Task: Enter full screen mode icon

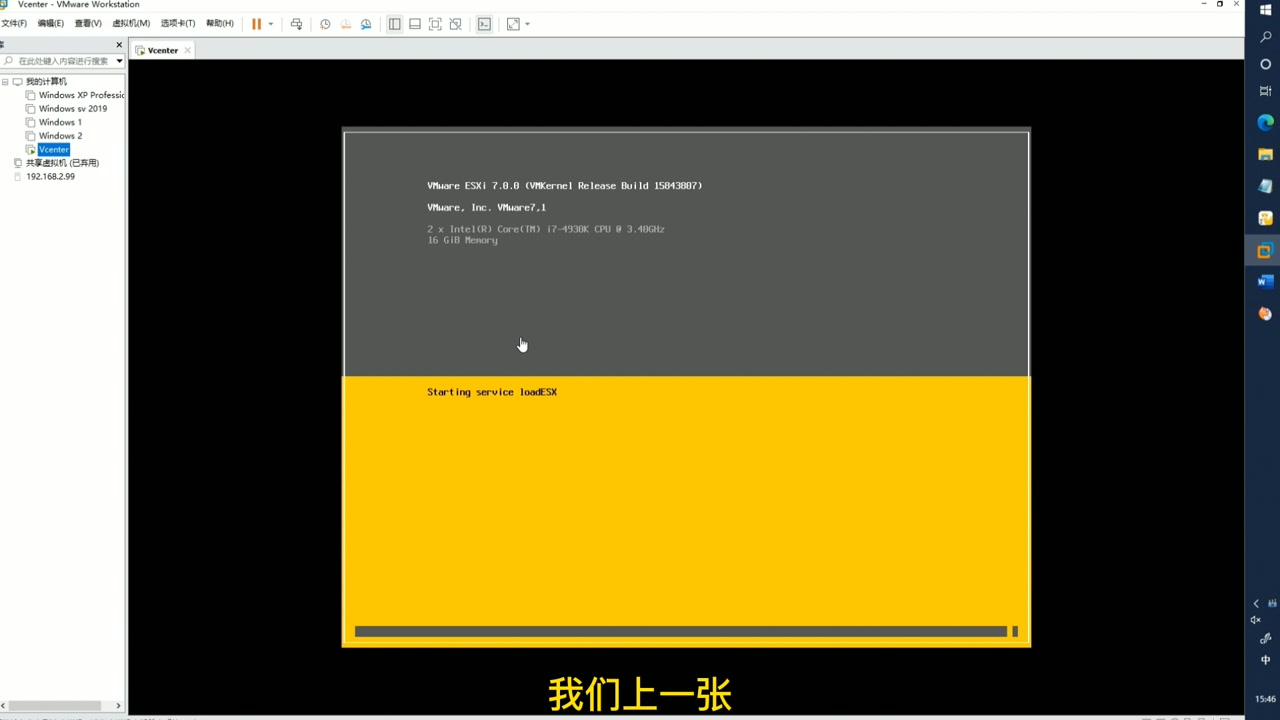Action: point(435,24)
